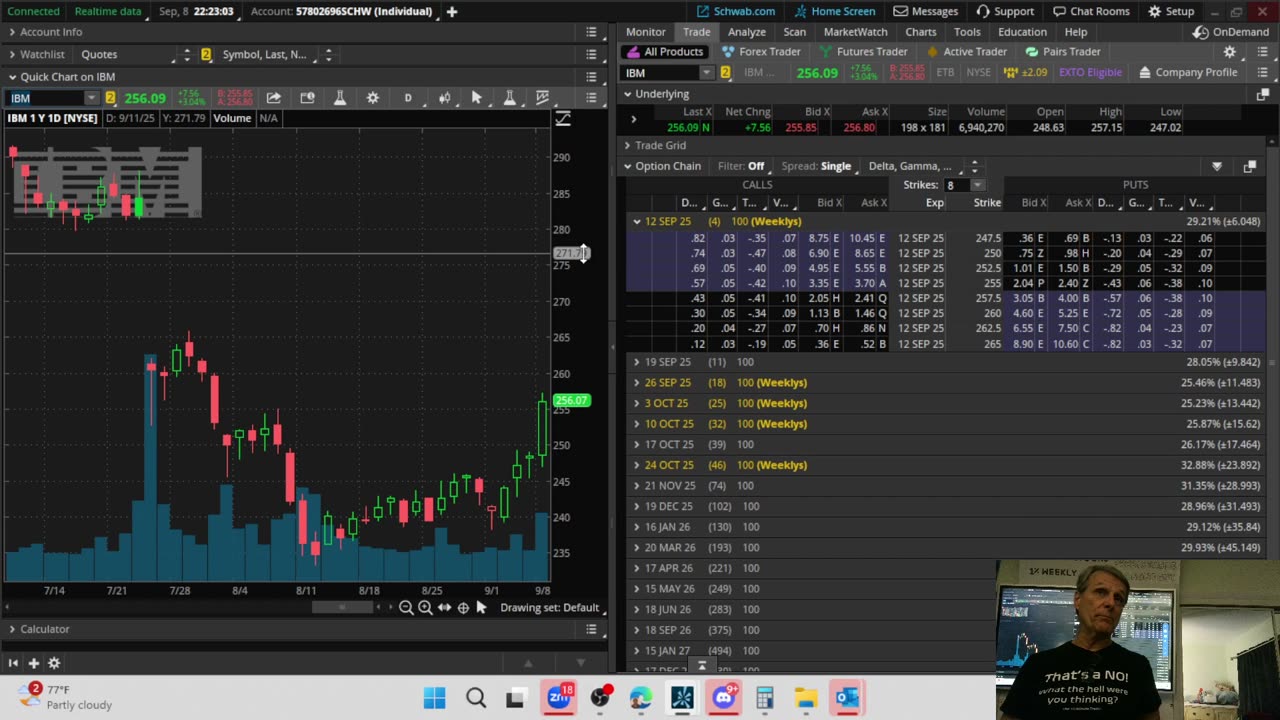
Task: Toggle pan mode with the horizontal arrows icon
Action: (444, 608)
